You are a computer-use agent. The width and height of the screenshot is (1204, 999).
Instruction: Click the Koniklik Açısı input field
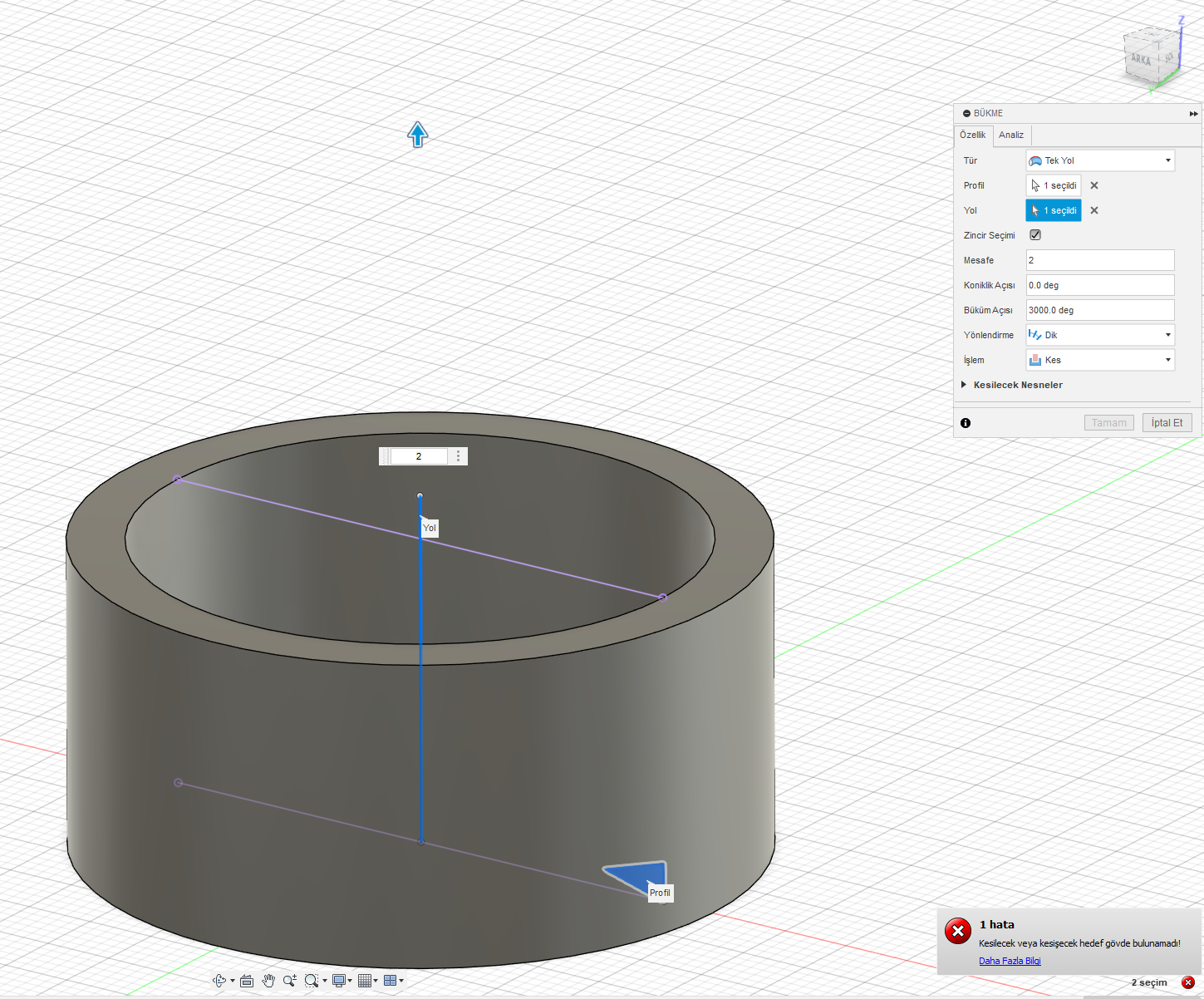[1100, 285]
